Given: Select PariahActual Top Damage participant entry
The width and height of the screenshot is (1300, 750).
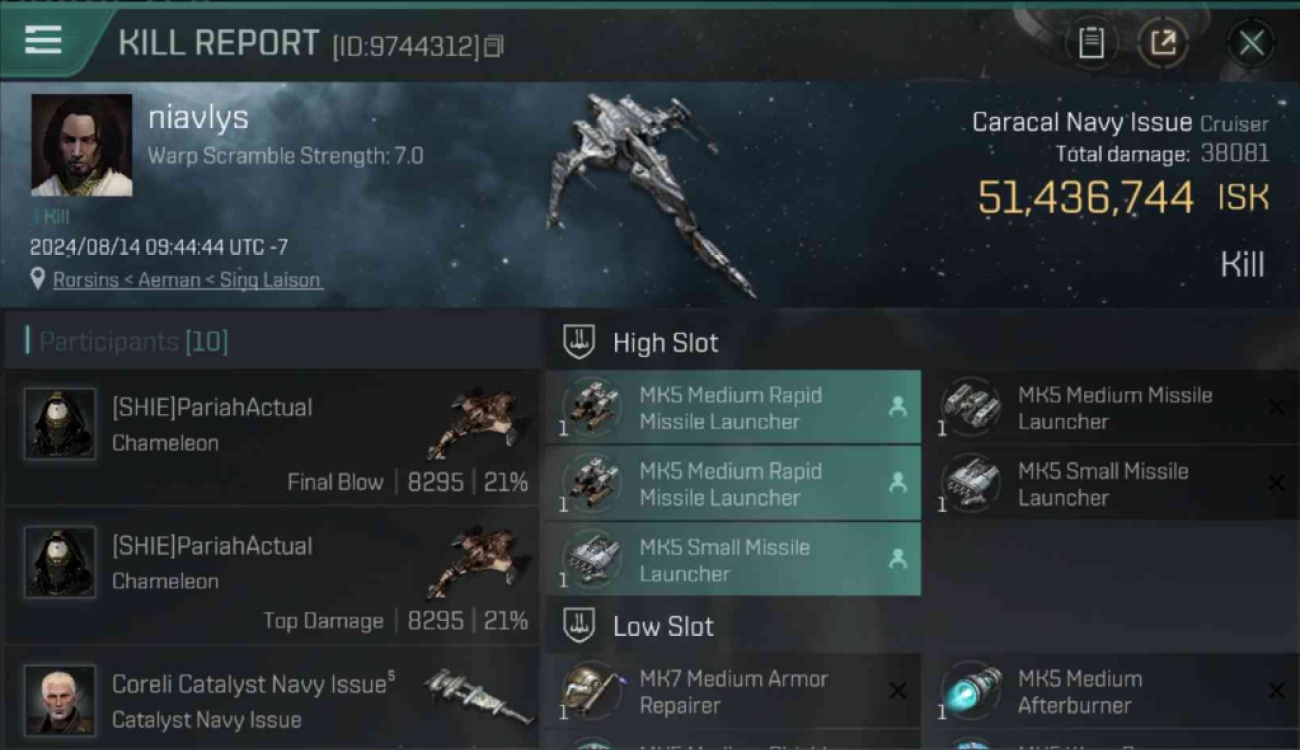Looking at the screenshot, I should [272, 577].
